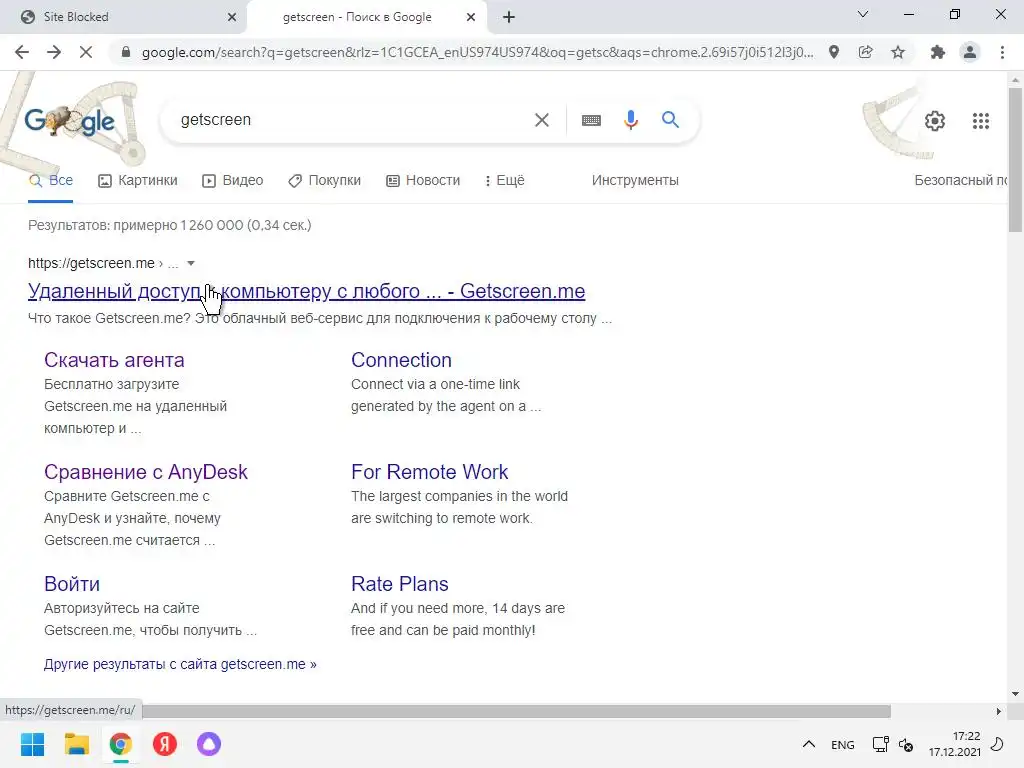
Task: Open File Explorer from taskbar
Action: click(x=76, y=744)
